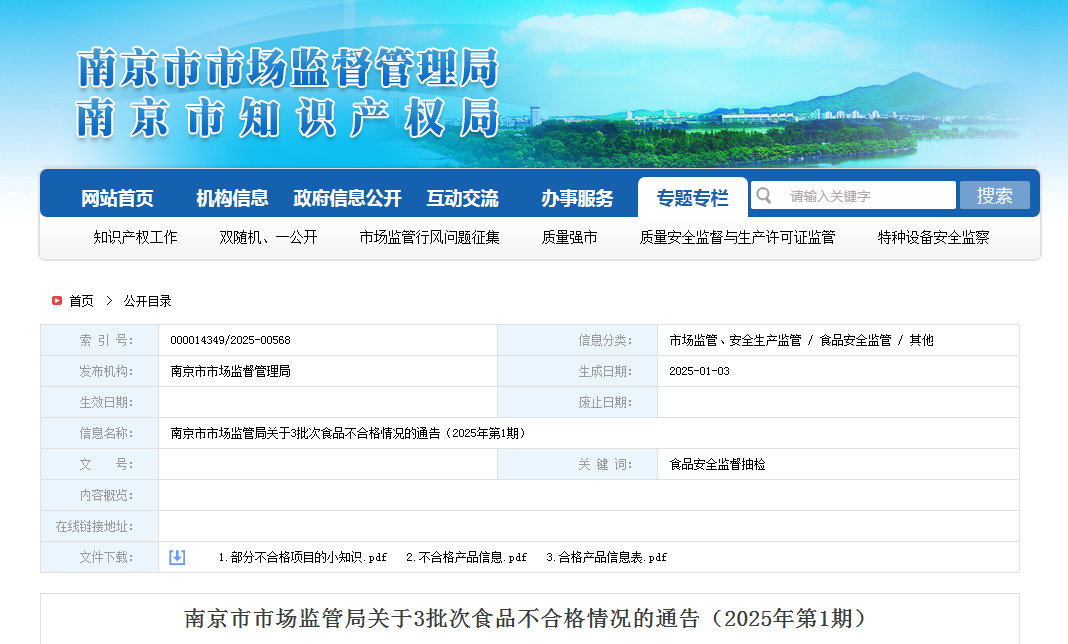Click the 在线链接地址 label cell
The image size is (1068, 644).
coord(99,526)
